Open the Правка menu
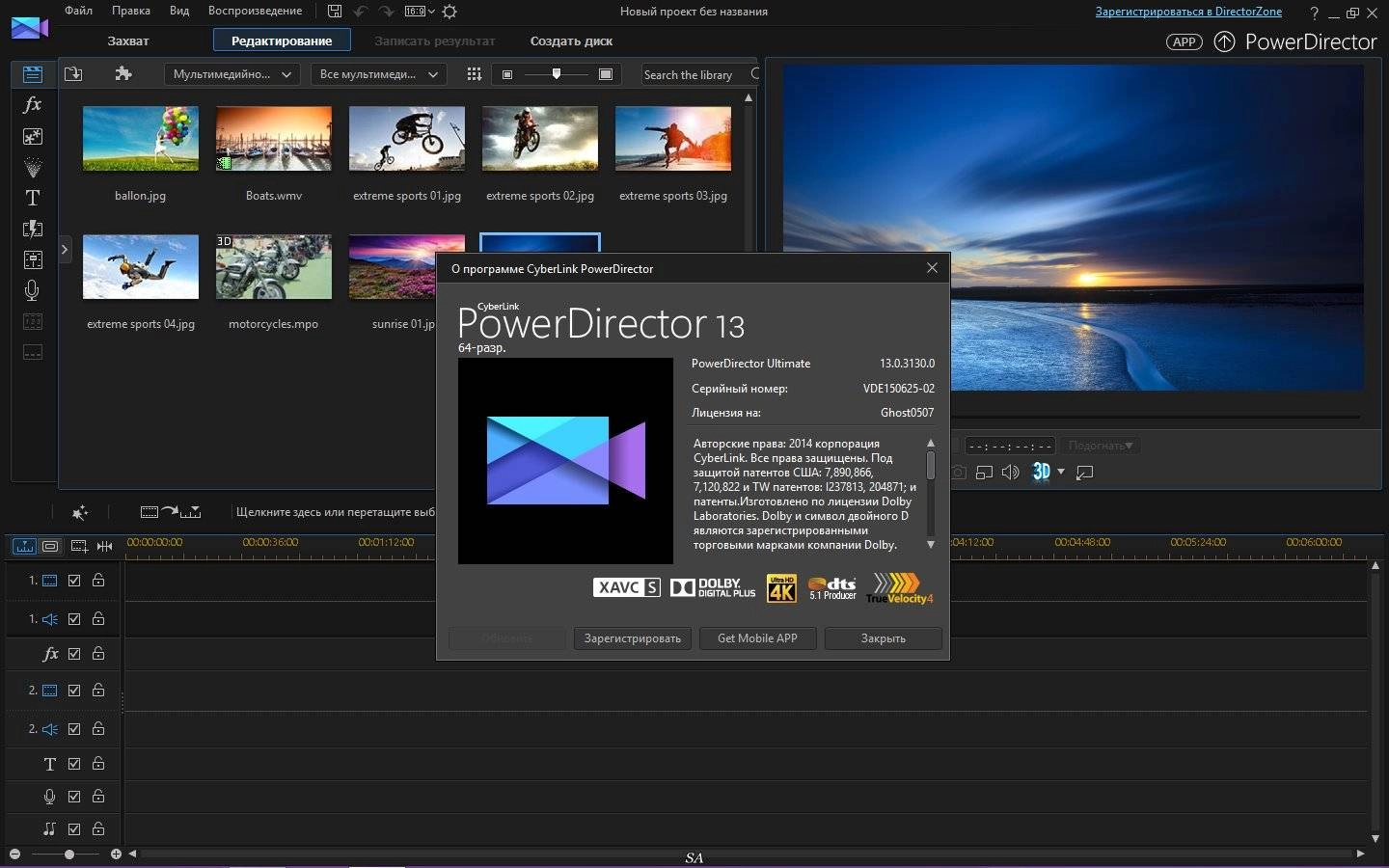 point(131,11)
